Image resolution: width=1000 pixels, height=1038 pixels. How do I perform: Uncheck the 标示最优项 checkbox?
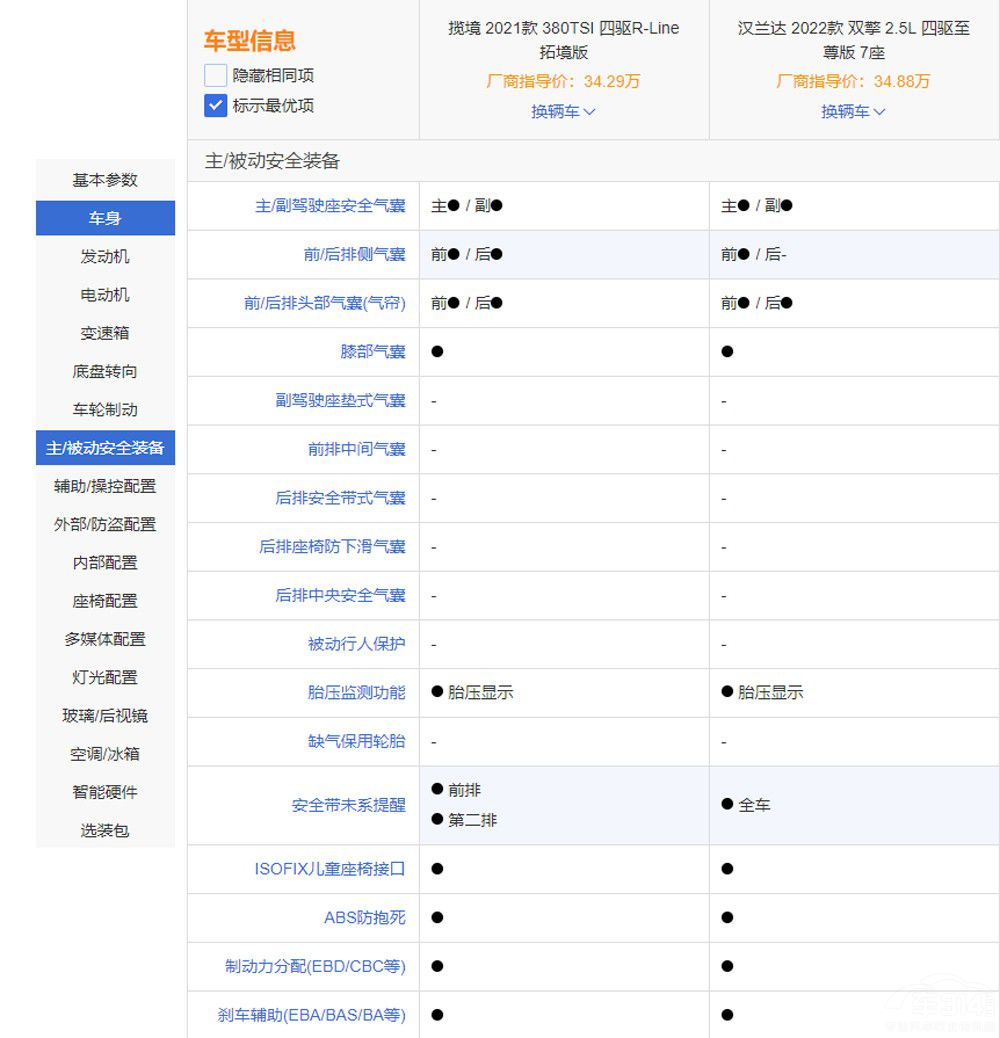tap(214, 105)
